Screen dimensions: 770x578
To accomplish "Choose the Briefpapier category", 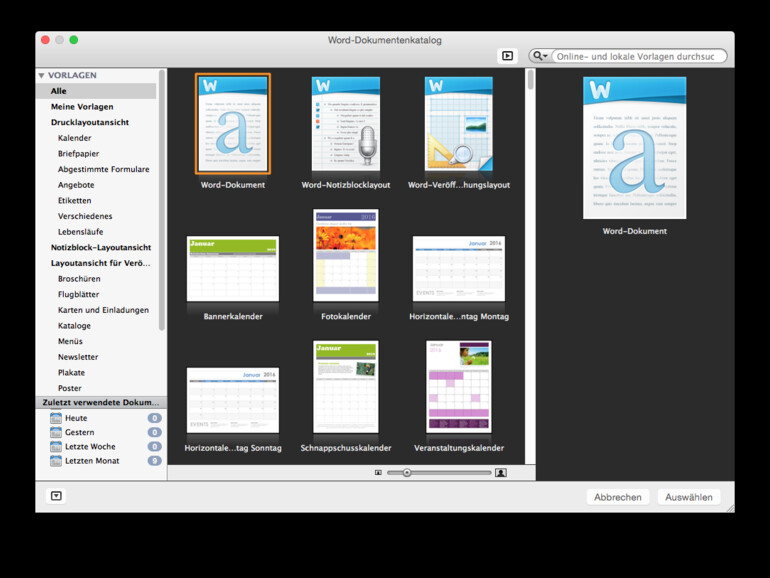I will click(79, 154).
